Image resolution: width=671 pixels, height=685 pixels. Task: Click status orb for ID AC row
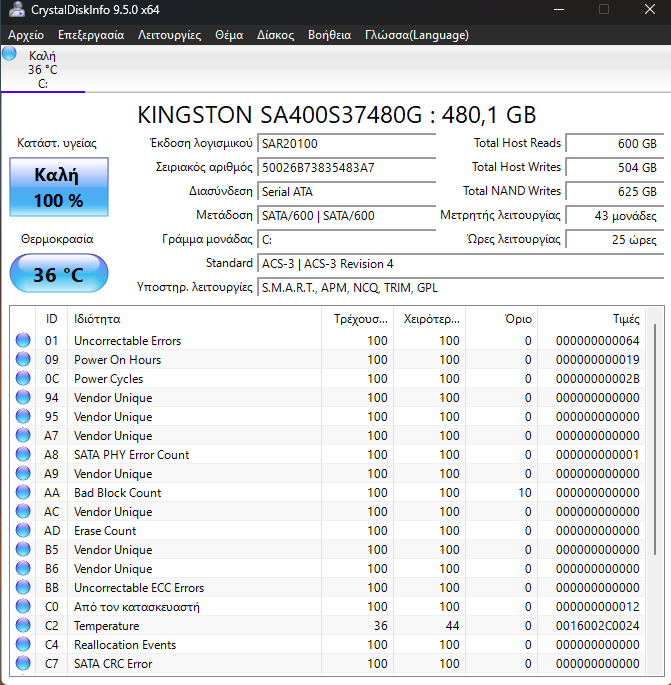23,511
